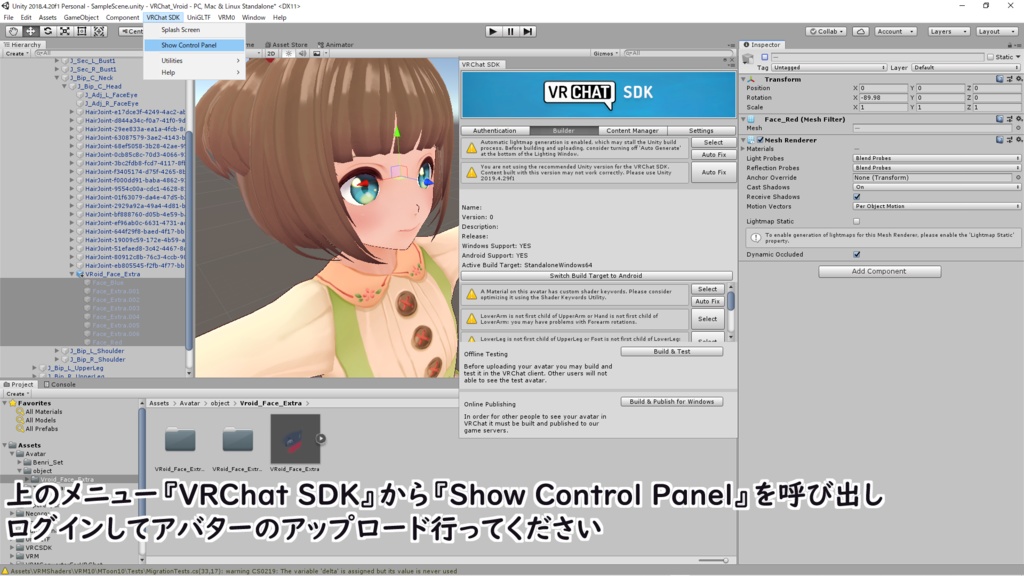Screen dimensions: 1024x576
Task: Click the Mesh Renderer presets icon
Action: (1009, 140)
